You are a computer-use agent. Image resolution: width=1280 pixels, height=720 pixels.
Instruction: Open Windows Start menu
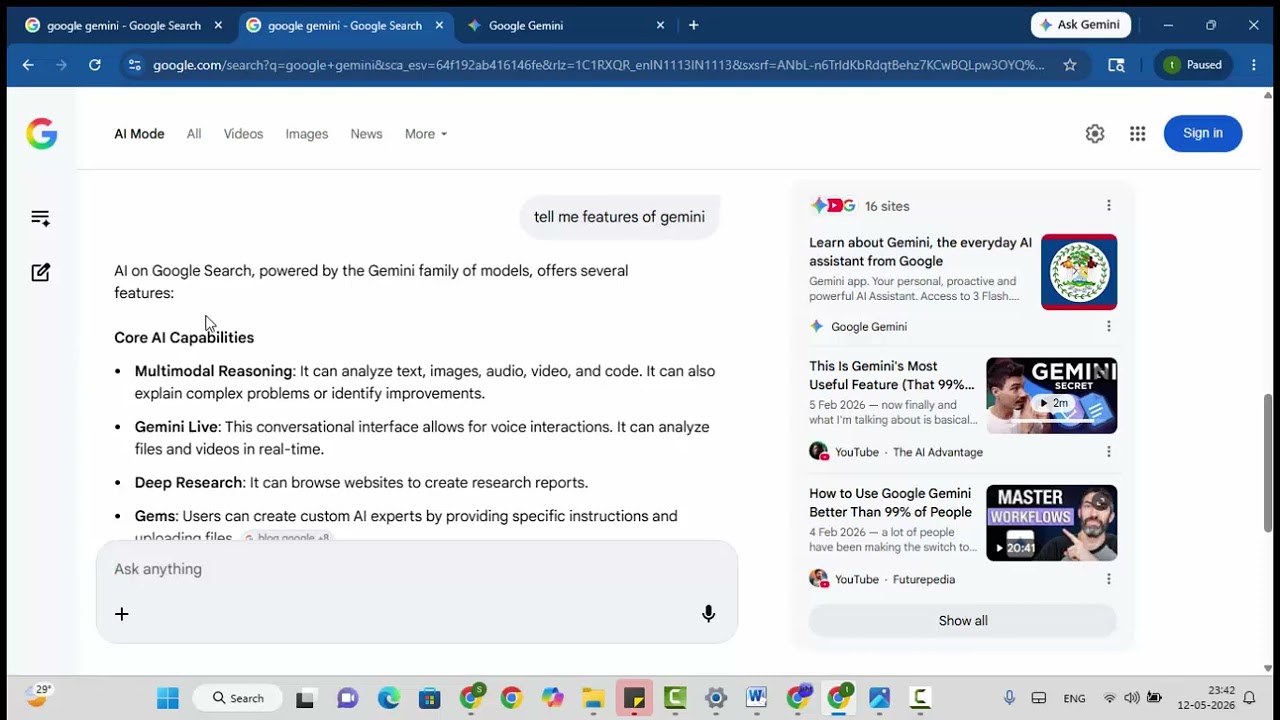(167, 698)
